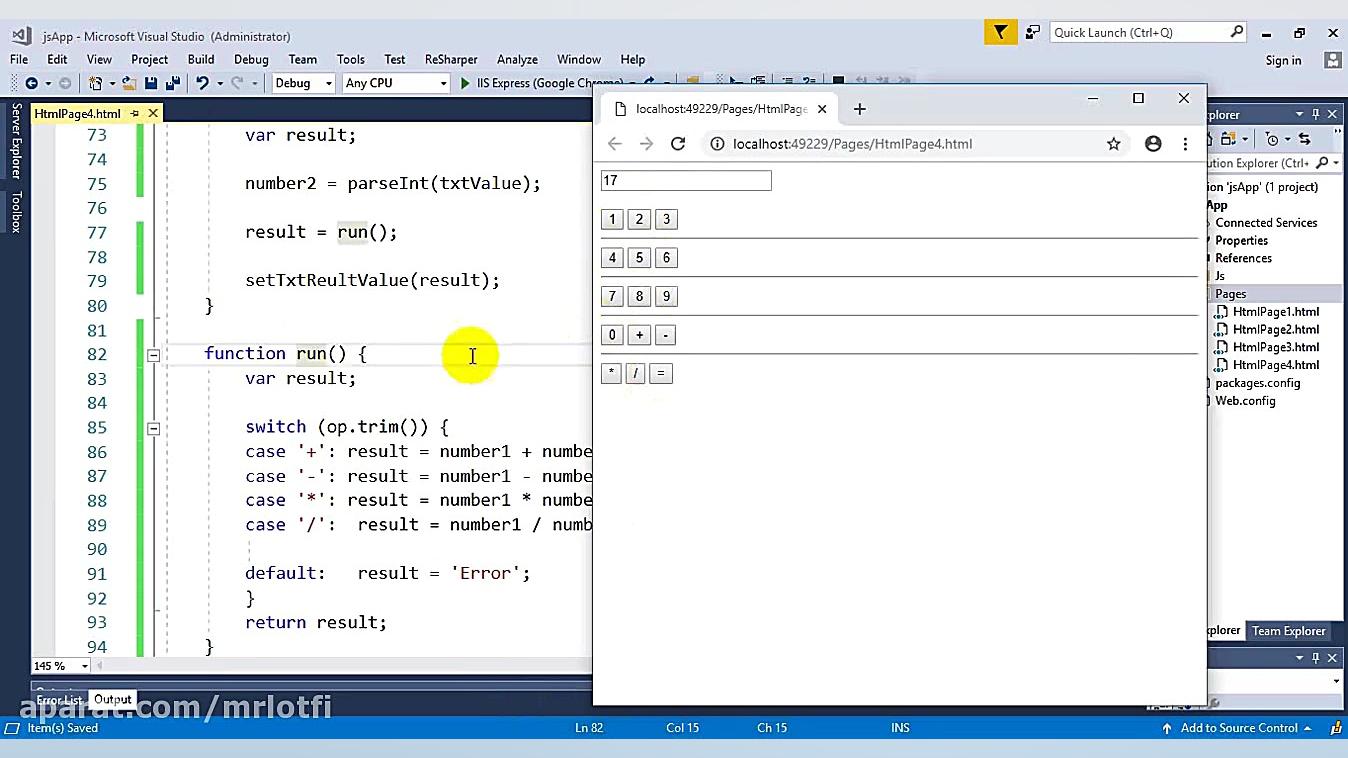View site information icon in address bar
The width and height of the screenshot is (1348, 758).
[717, 144]
